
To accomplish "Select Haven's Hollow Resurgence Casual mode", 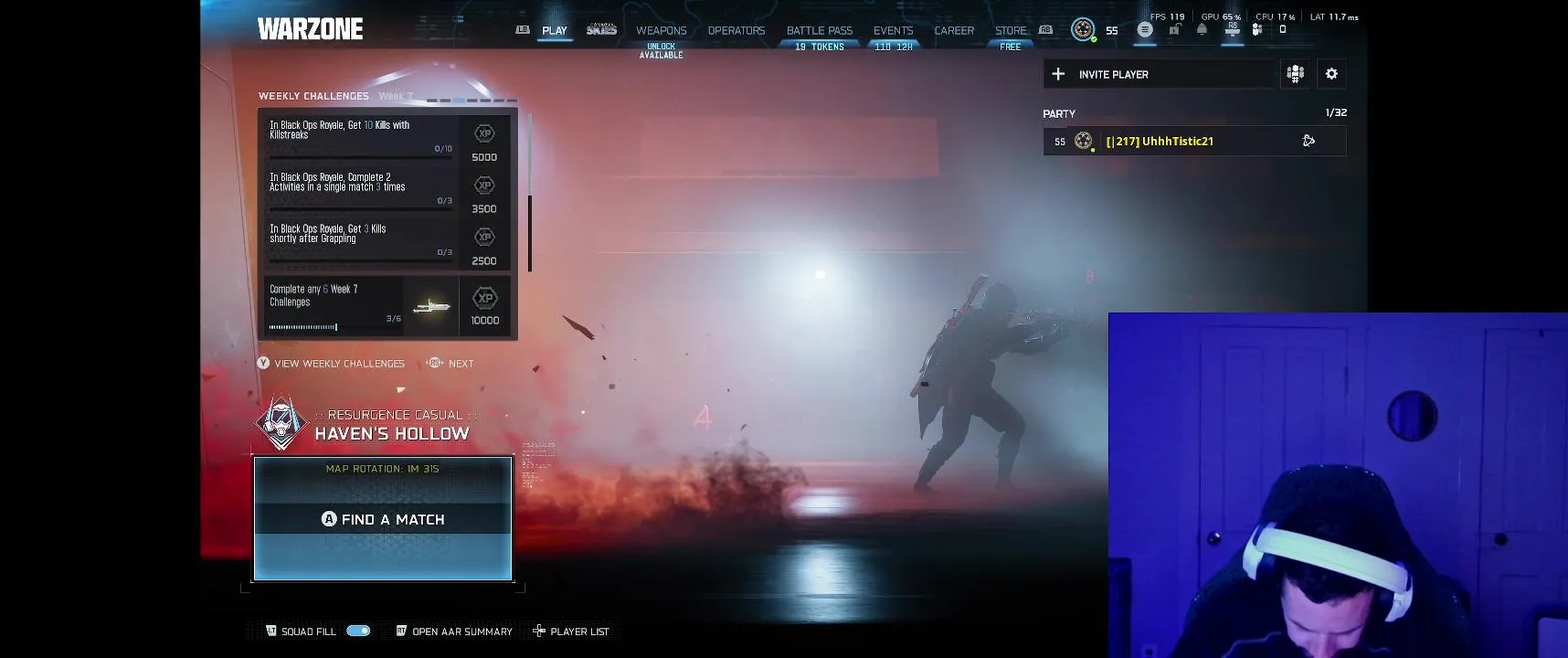I will (x=392, y=433).
